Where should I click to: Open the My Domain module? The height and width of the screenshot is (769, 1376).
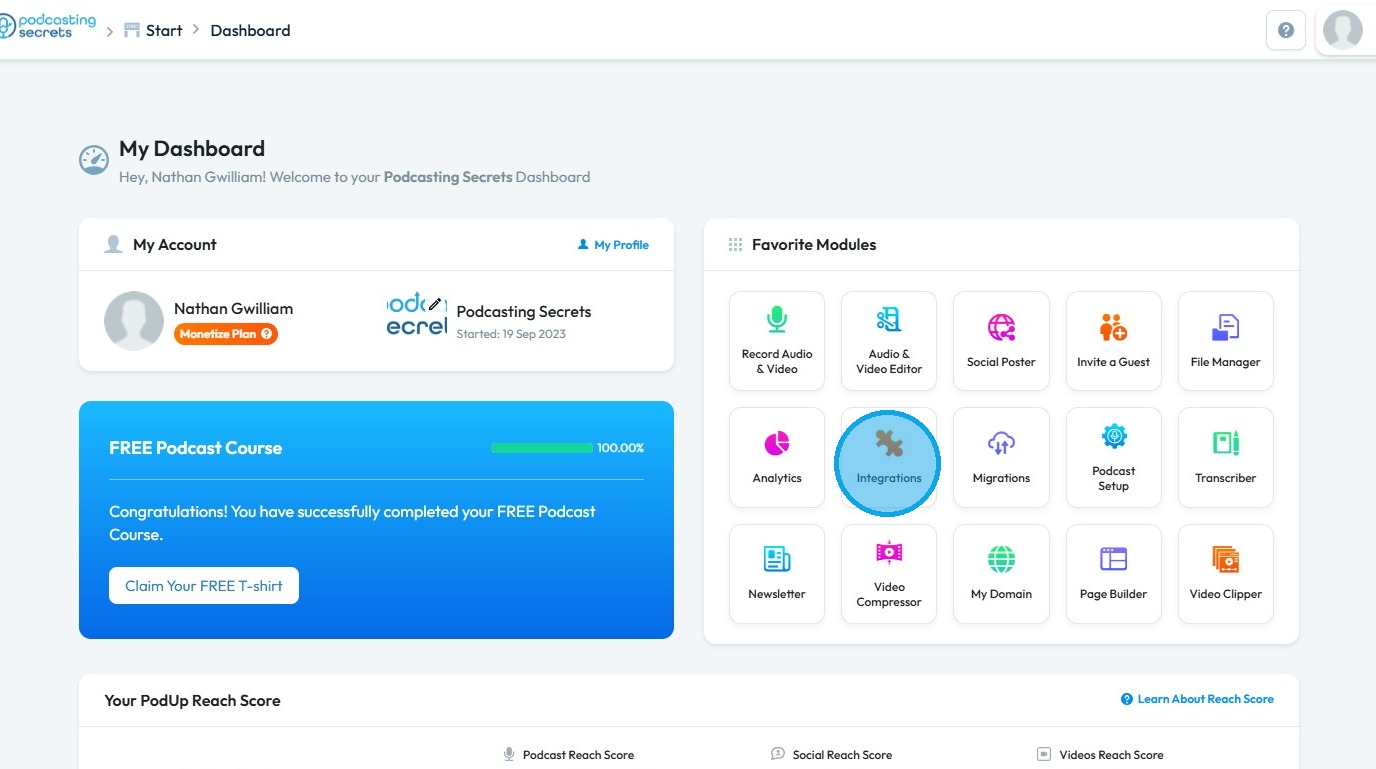pyautogui.click(x=1001, y=574)
